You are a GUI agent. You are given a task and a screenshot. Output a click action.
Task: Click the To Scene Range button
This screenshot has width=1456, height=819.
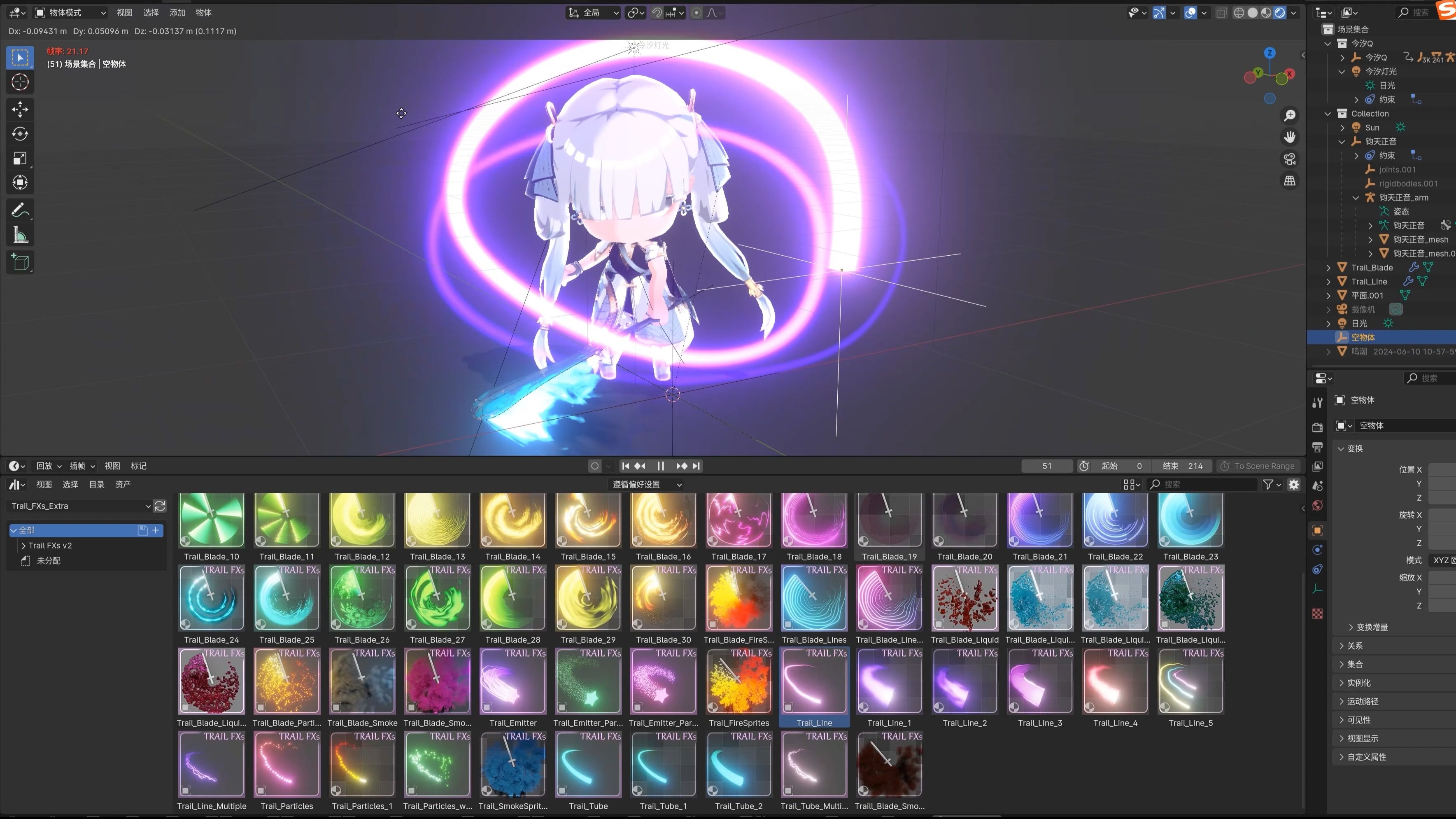pyautogui.click(x=1258, y=466)
